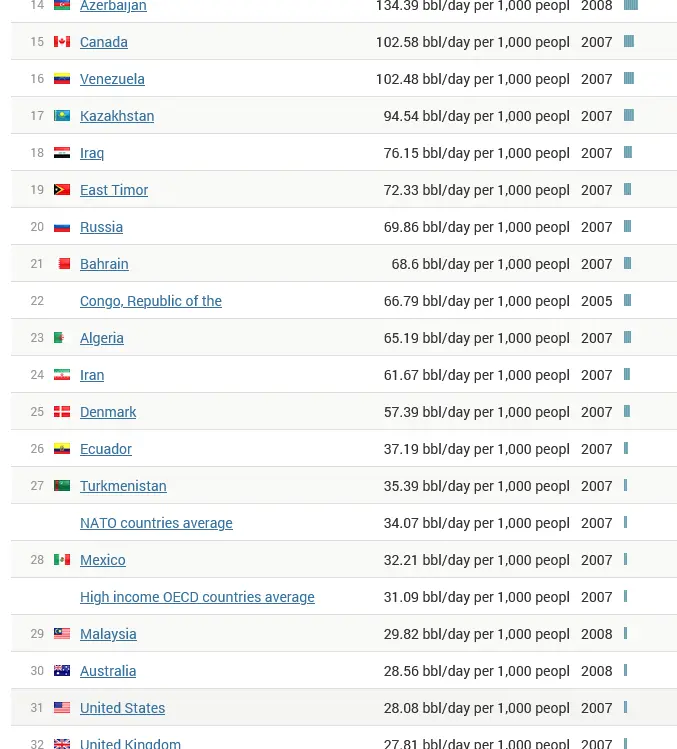Select the value 31.09 bbl/day OECD average

coord(476,597)
